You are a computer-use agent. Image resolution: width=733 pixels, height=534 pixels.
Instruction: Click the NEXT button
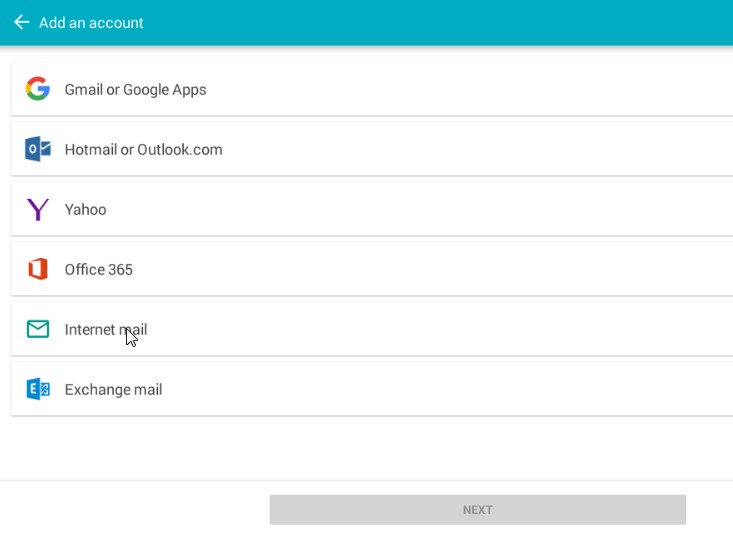[x=478, y=510]
